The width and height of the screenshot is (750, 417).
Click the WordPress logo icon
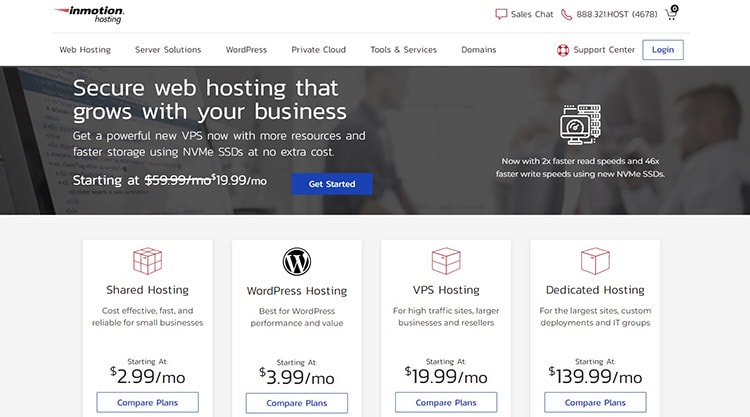point(297,262)
